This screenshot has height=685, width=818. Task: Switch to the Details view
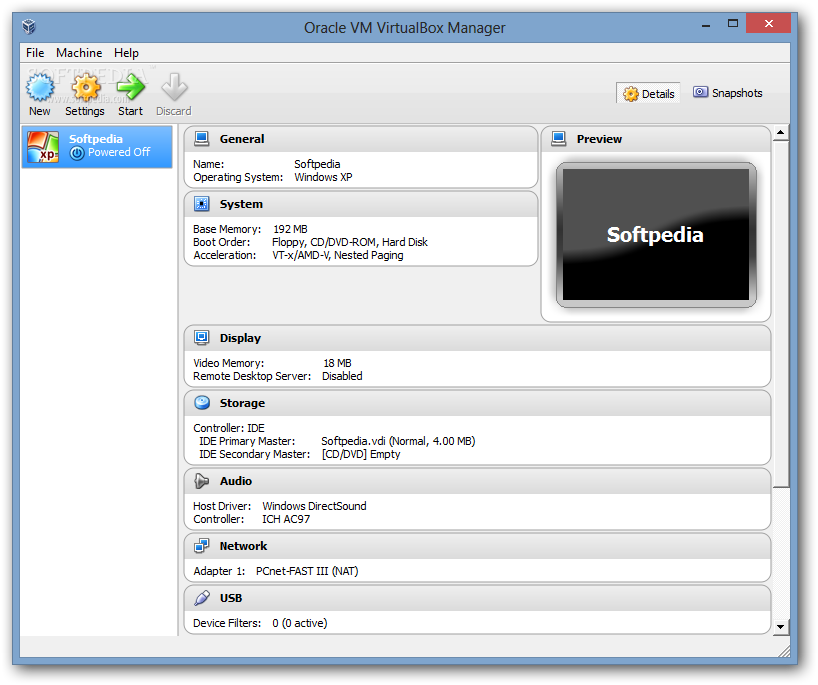point(648,93)
